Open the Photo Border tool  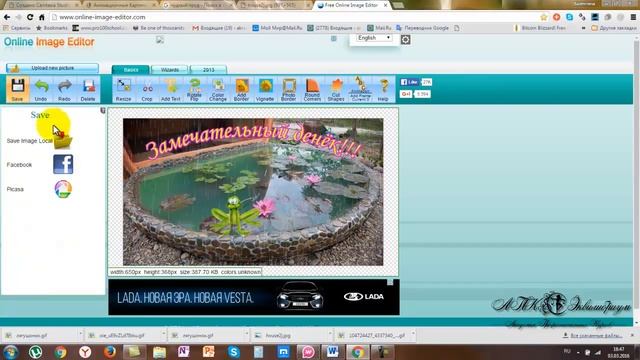click(289, 89)
